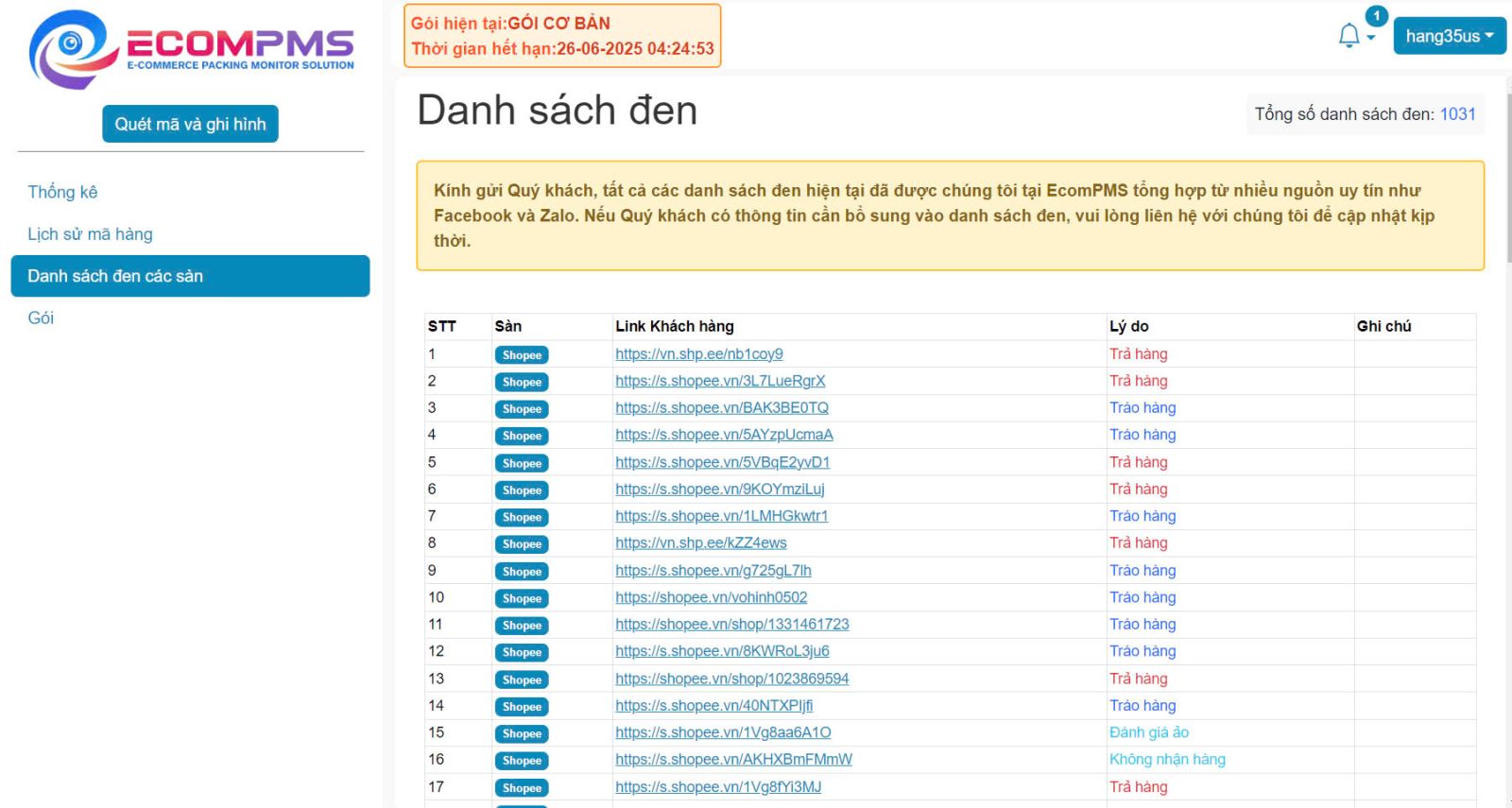Open link https://s.shopee.vn/g725gL7lh
This screenshot has height=808, width=1512.
(x=713, y=571)
